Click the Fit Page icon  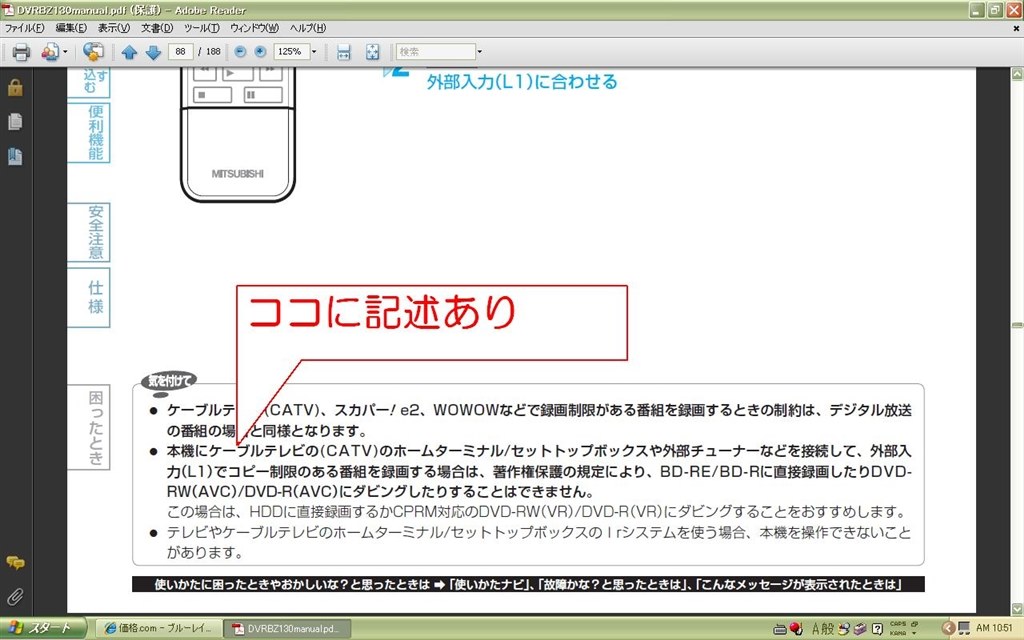click(371, 51)
